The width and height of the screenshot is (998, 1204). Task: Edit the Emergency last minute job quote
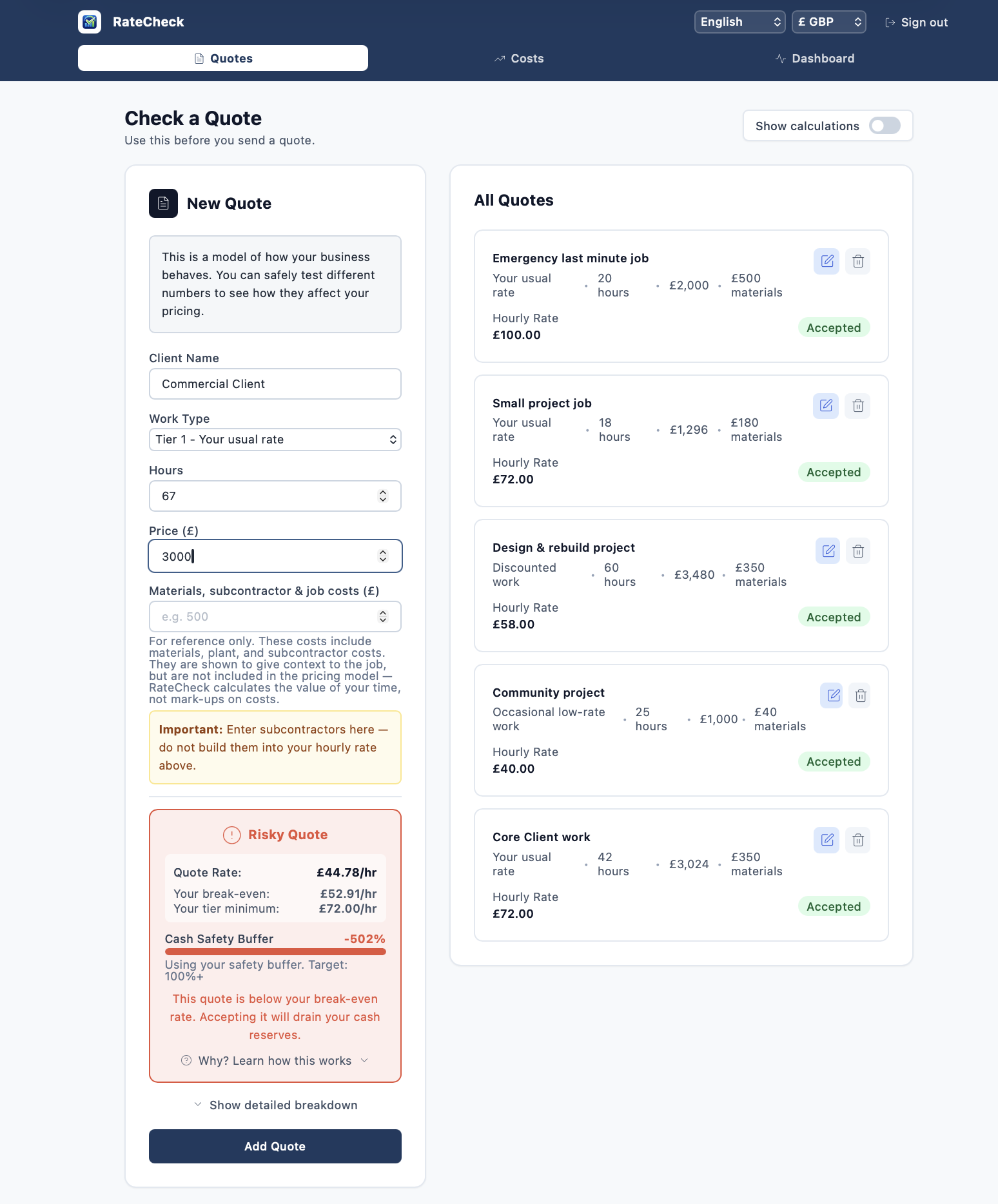click(x=827, y=261)
